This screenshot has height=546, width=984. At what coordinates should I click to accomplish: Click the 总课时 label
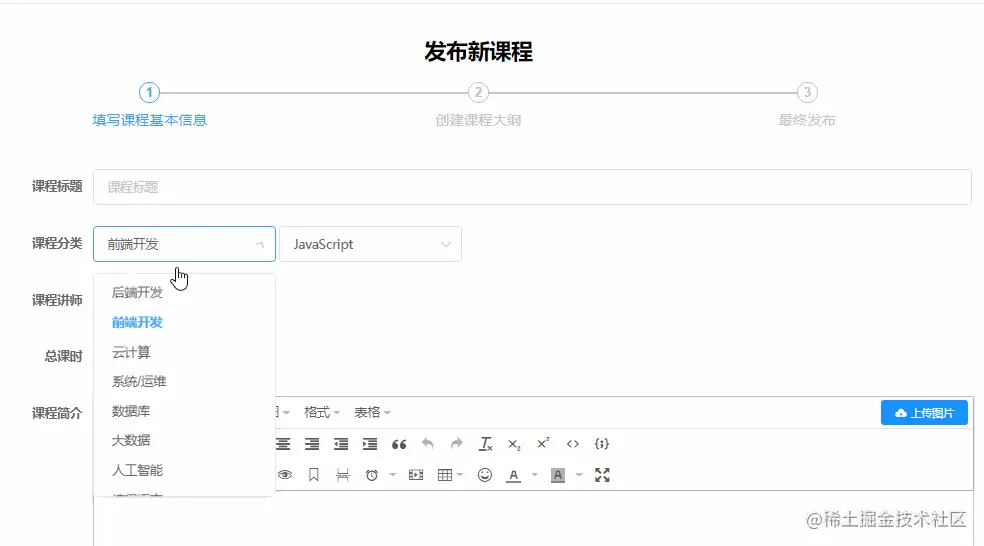coord(63,356)
